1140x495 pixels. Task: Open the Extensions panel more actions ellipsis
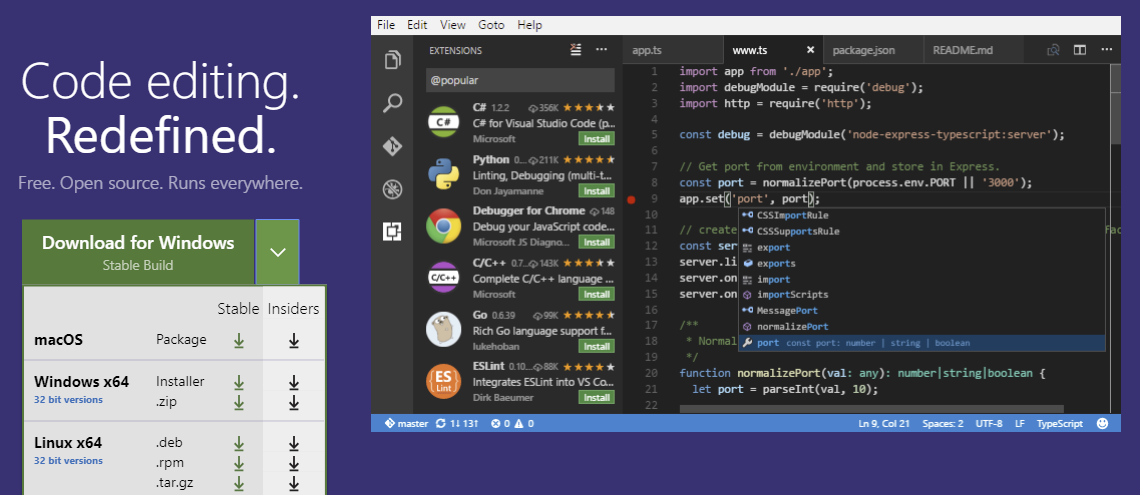click(x=601, y=50)
